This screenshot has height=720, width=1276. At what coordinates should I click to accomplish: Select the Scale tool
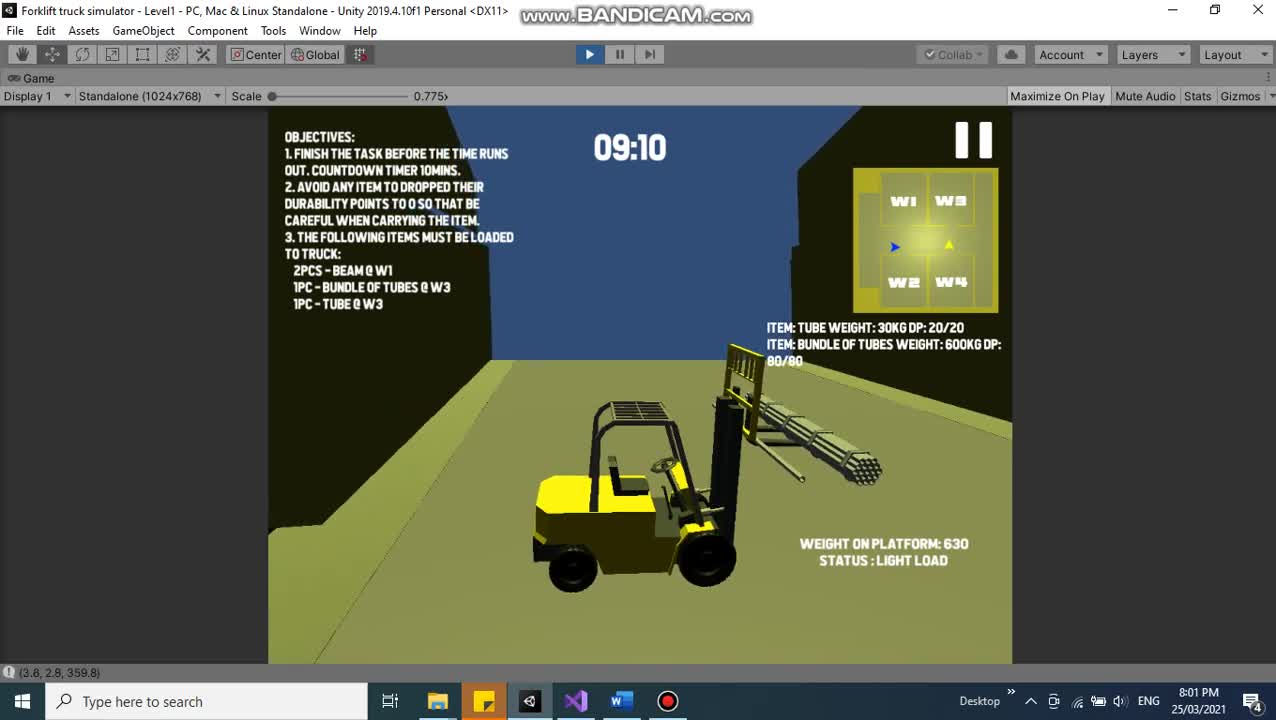(111, 54)
